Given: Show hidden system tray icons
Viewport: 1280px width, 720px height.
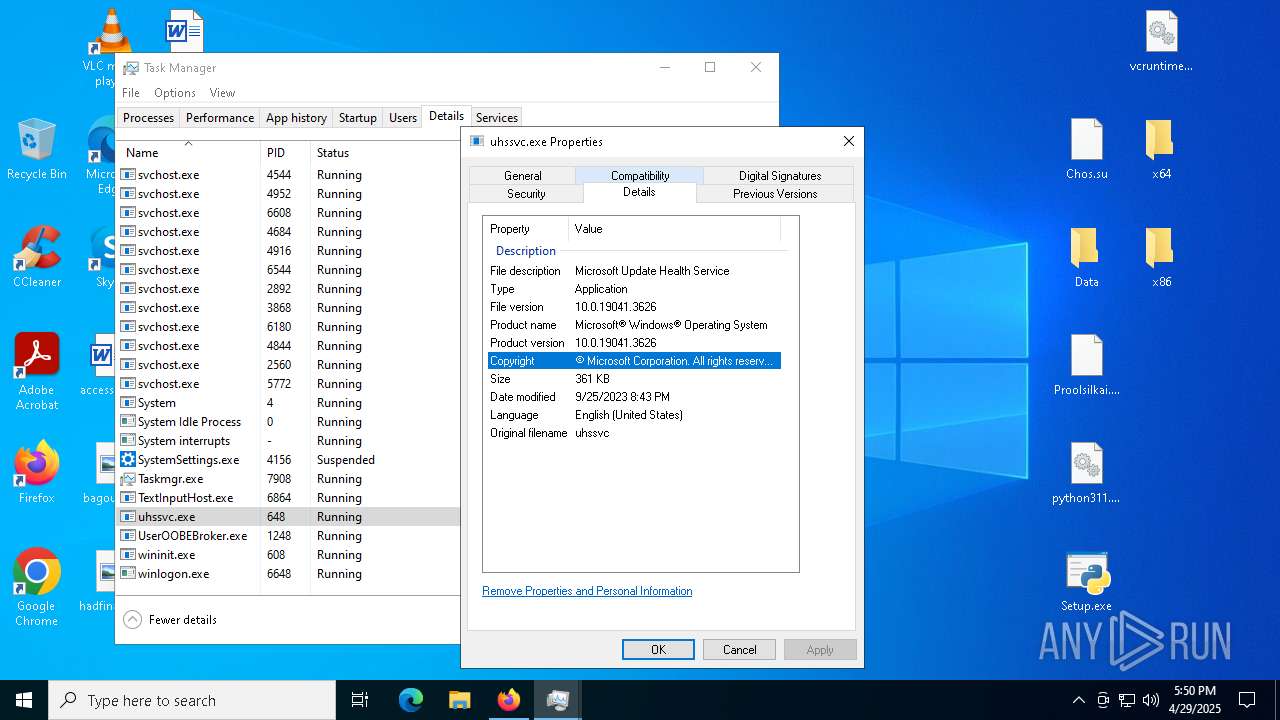Looking at the screenshot, I should [1078, 700].
